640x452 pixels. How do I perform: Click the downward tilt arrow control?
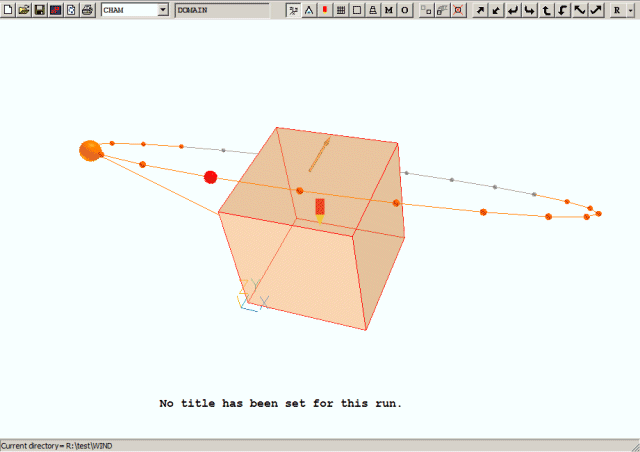point(563,10)
